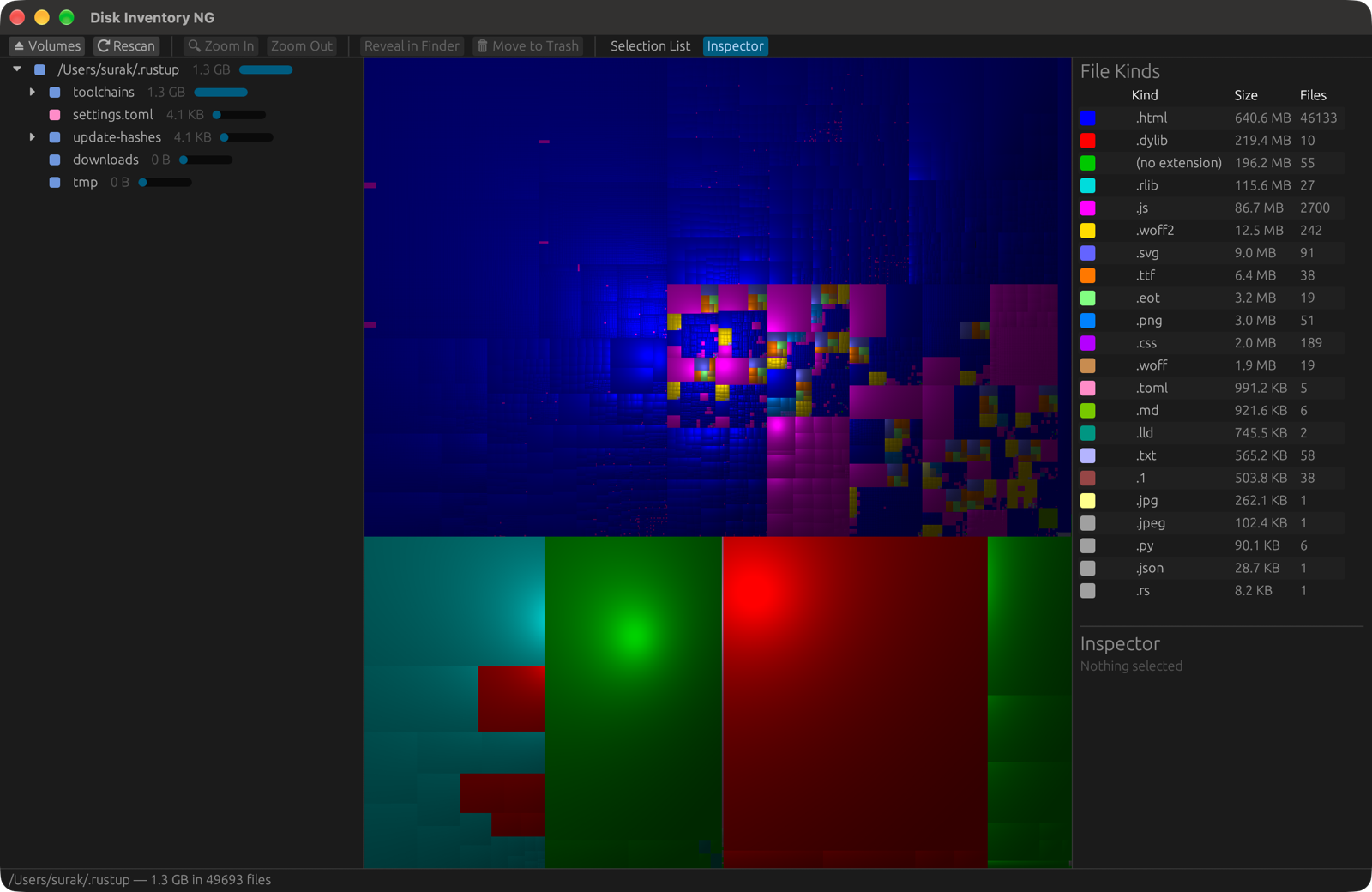Viewport: 1372px width, 892px height.
Task: Click the teal .rlib treemap block
Action: tap(454, 601)
